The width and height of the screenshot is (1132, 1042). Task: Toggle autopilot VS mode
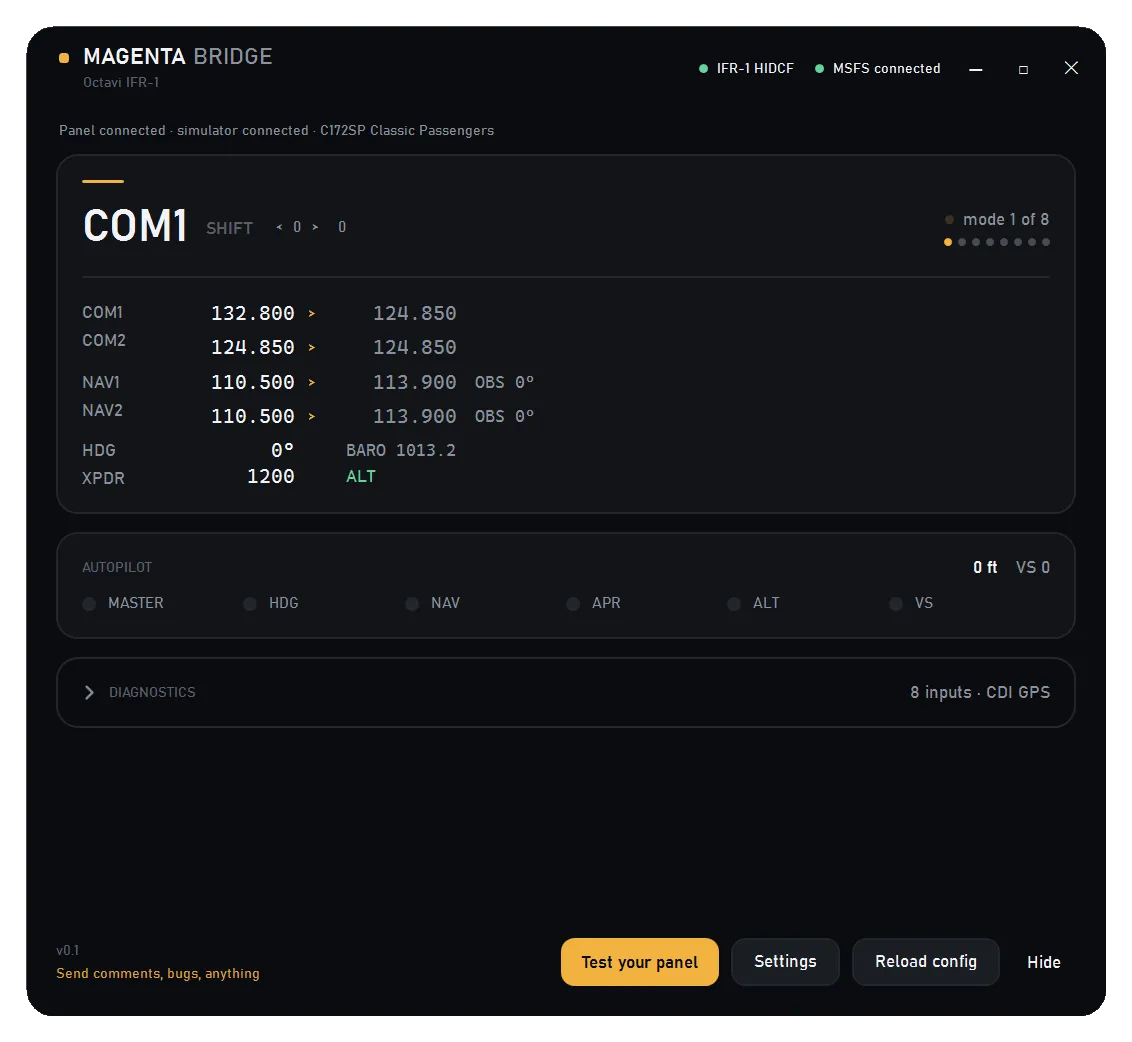point(896,604)
